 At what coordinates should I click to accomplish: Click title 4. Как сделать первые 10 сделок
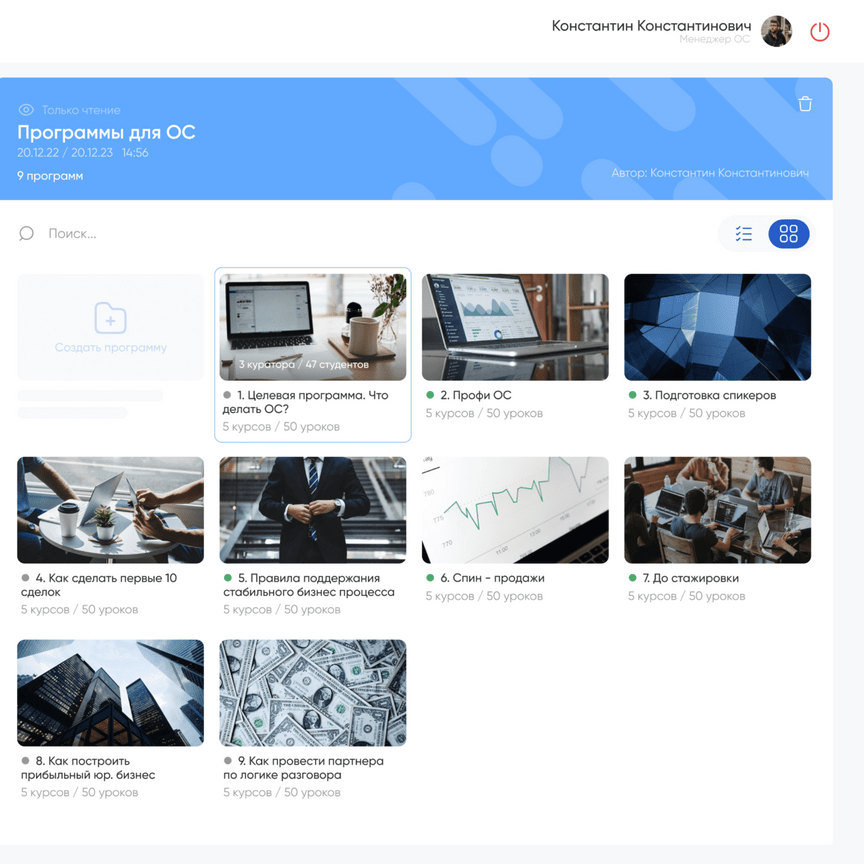point(99,585)
